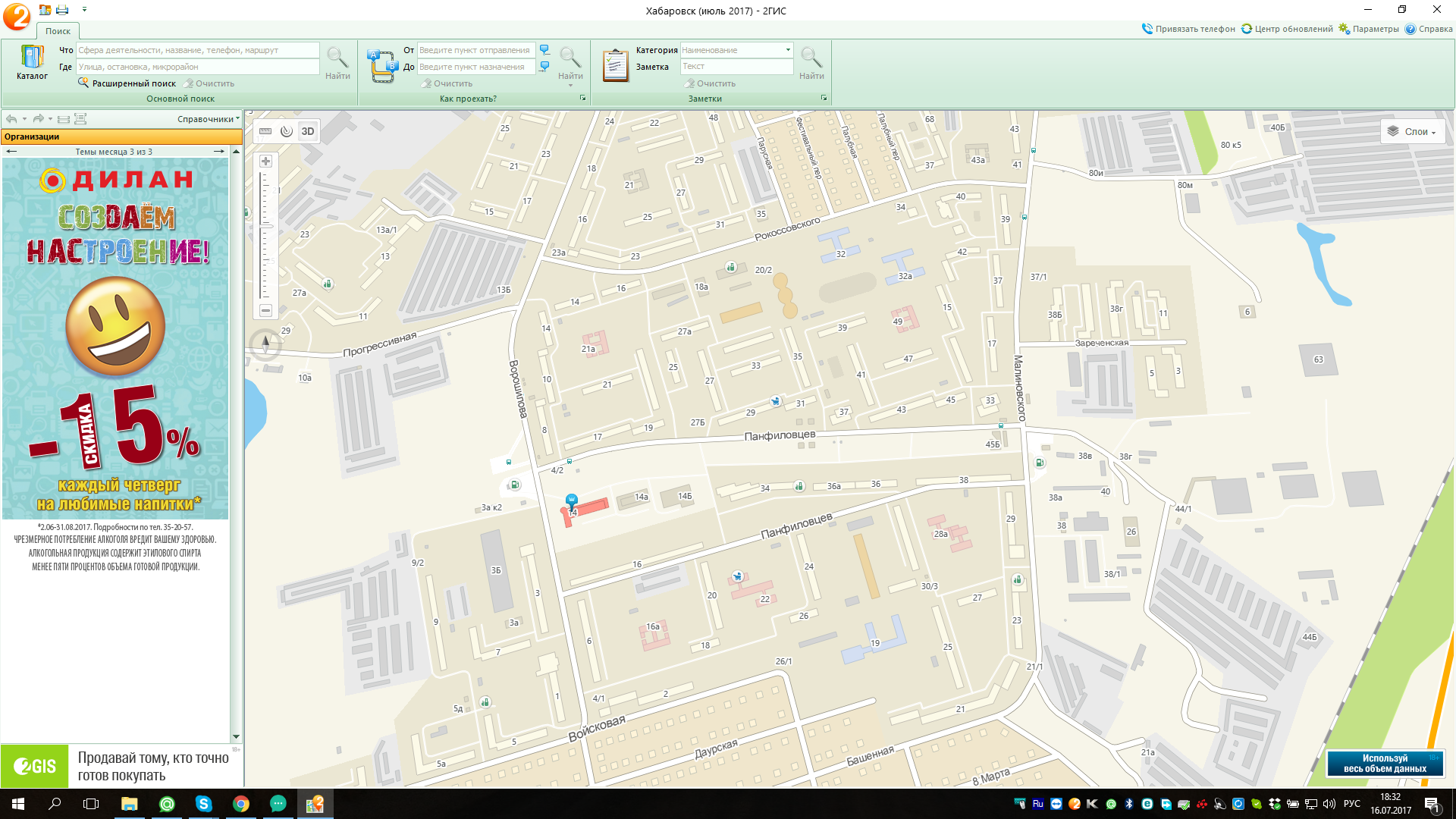
Task: Click the A-to-B route icon
Action: pyautogui.click(x=381, y=65)
